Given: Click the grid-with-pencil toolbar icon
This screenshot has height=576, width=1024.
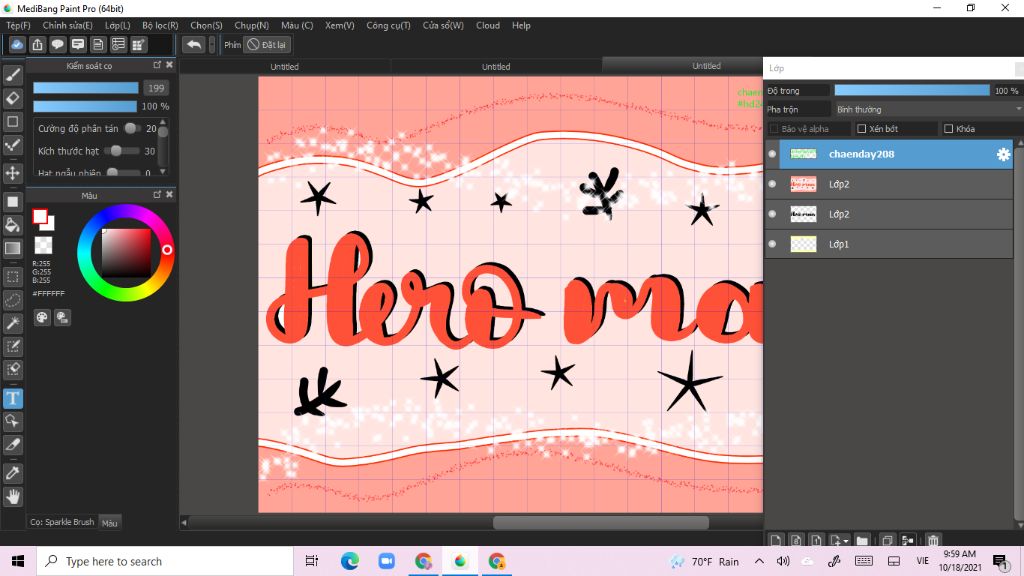Looking at the screenshot, I should (x=138, y=44).
